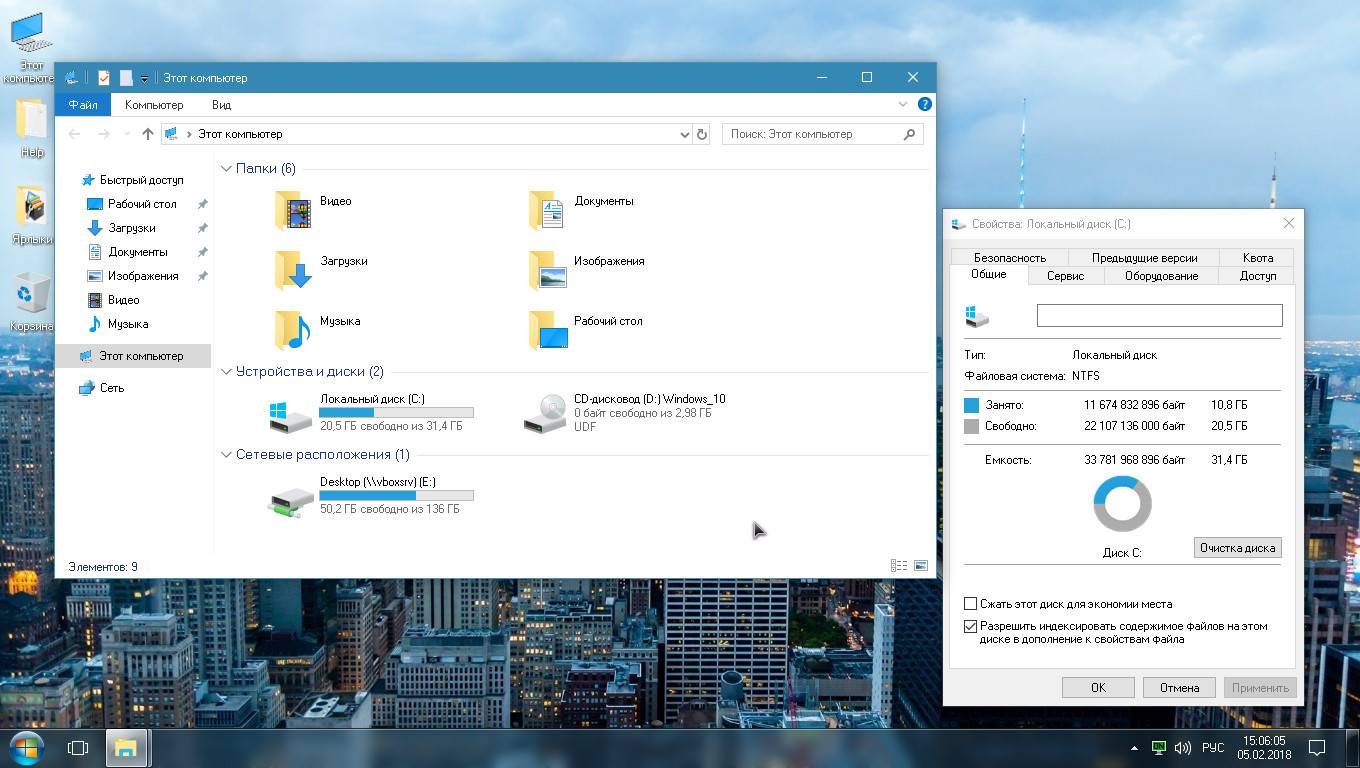
Task: Select the Загрузки folder icon under Папки
Action: point(294,270)
